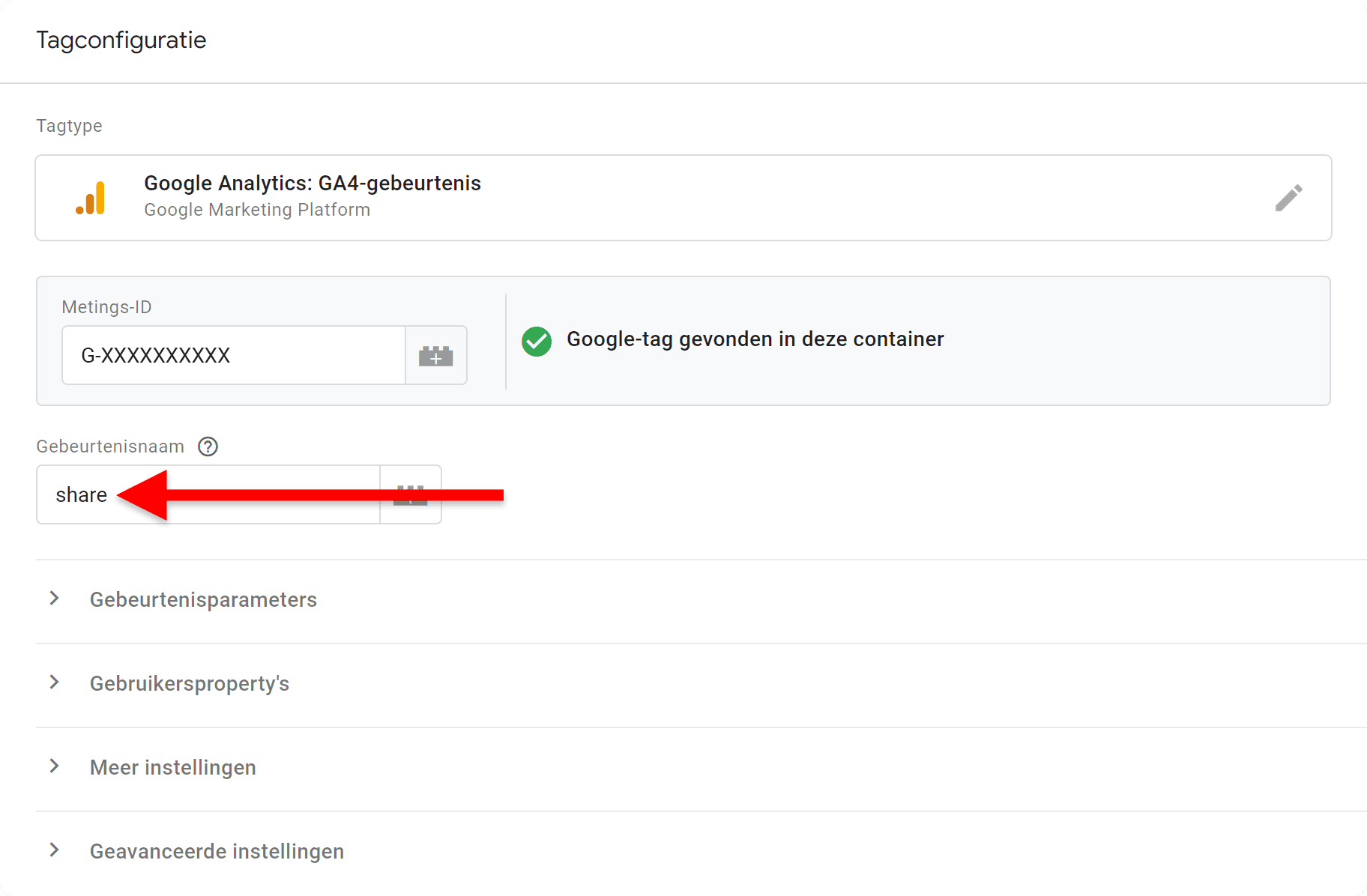Open the Meer instellingen section
1367x896 pixels.
[x=172, y=767]
